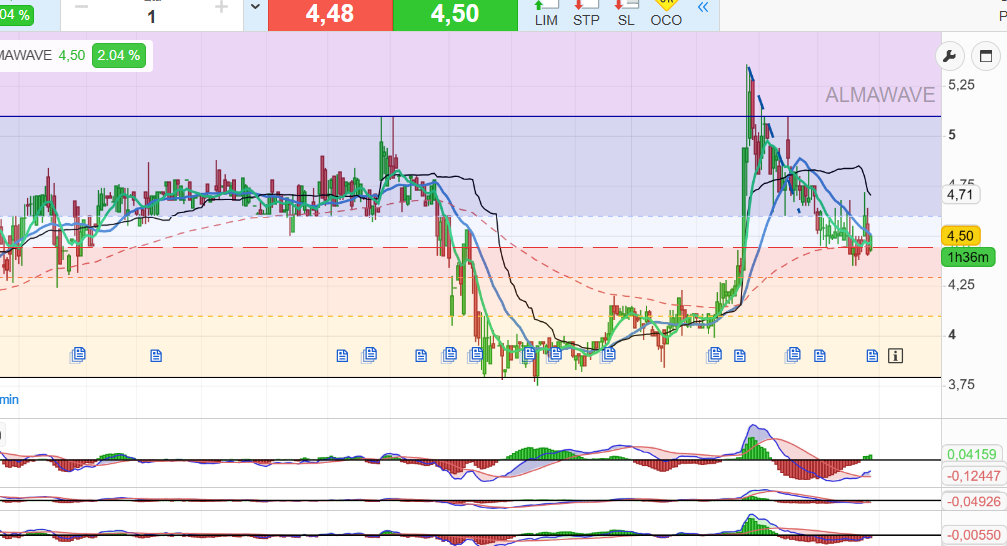Screen dimensions: 1007x546
Task: Open the news document icon beside the info icon
Action: click(872, 355)
